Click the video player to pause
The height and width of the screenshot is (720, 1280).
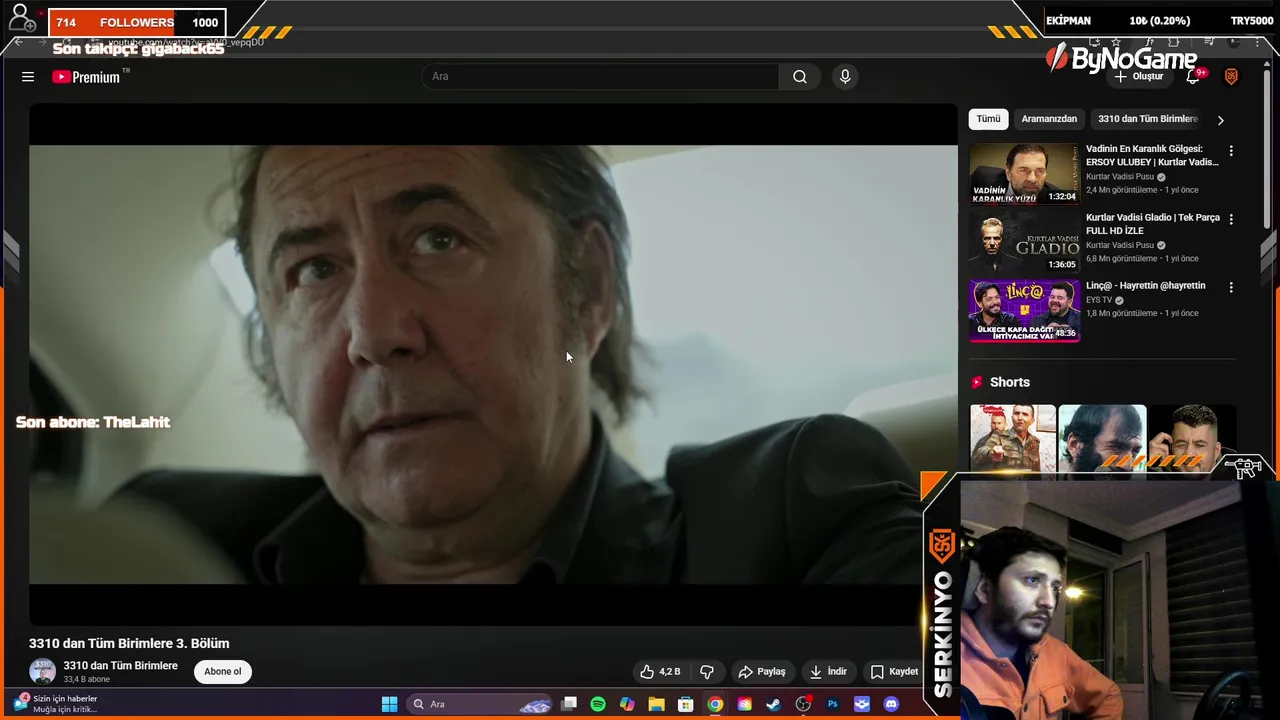click(x=493, y=365)
